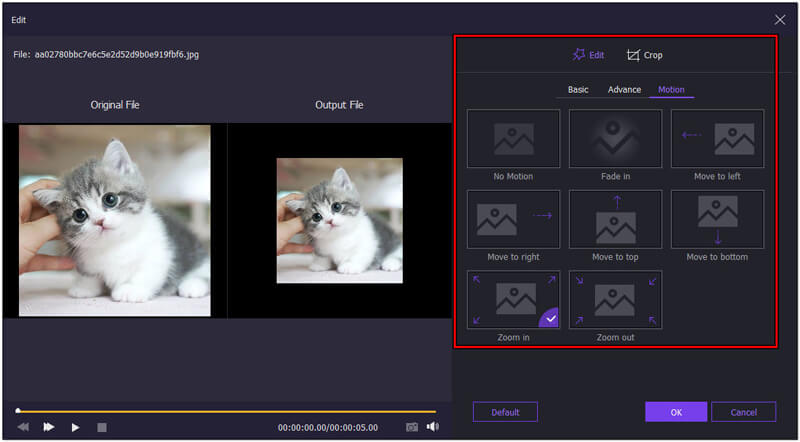Click the fast forward button

click(x=48, y=427)
